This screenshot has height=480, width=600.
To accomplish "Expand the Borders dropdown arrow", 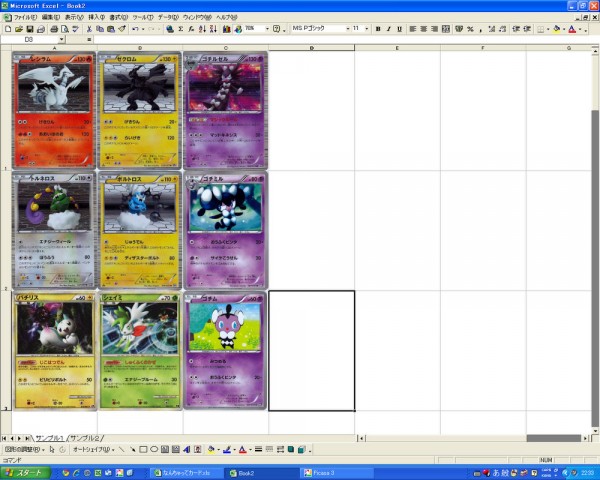I will coord(548,29).
